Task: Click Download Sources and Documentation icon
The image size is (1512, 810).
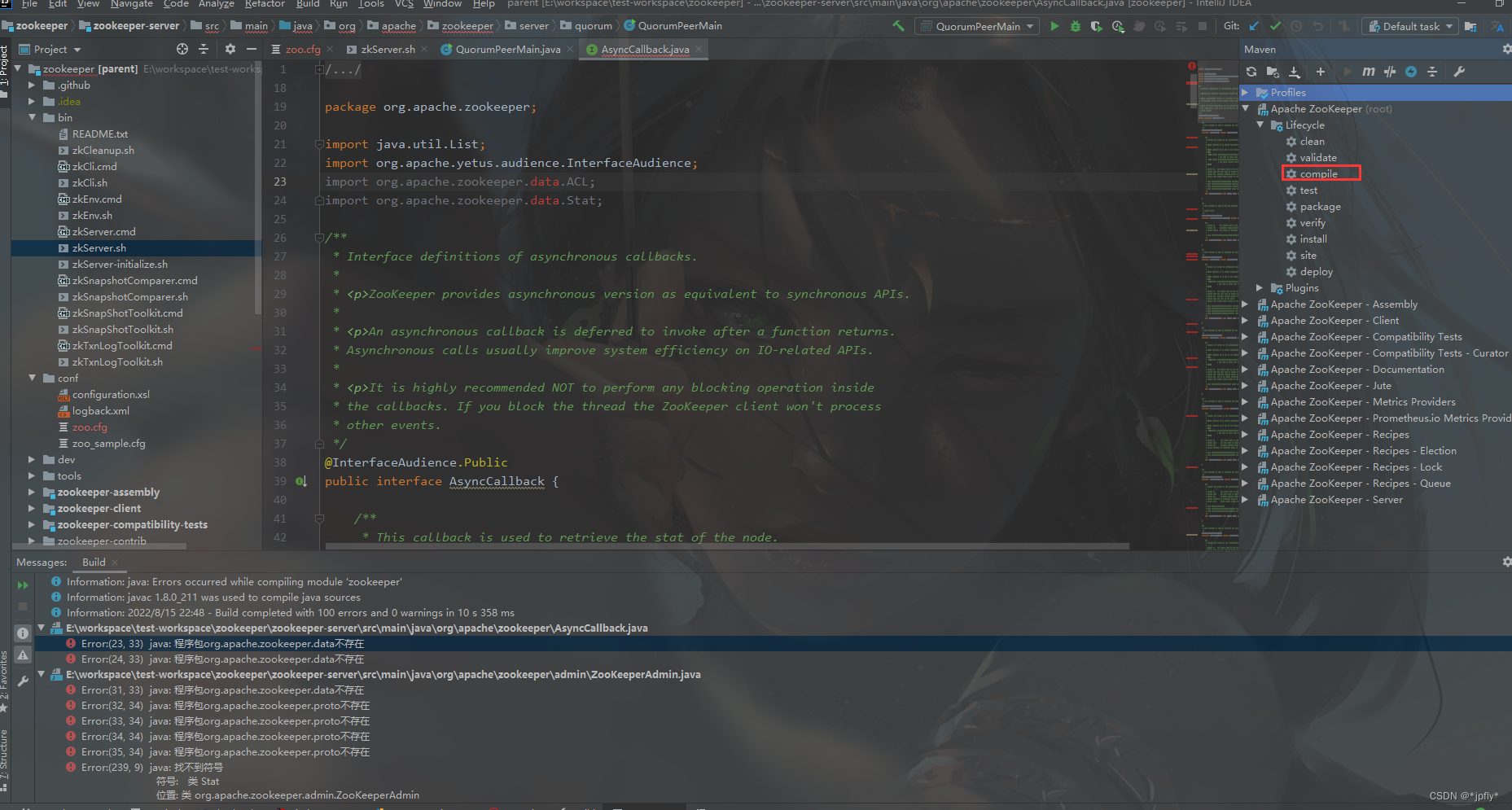Action: pos(1295,72)
